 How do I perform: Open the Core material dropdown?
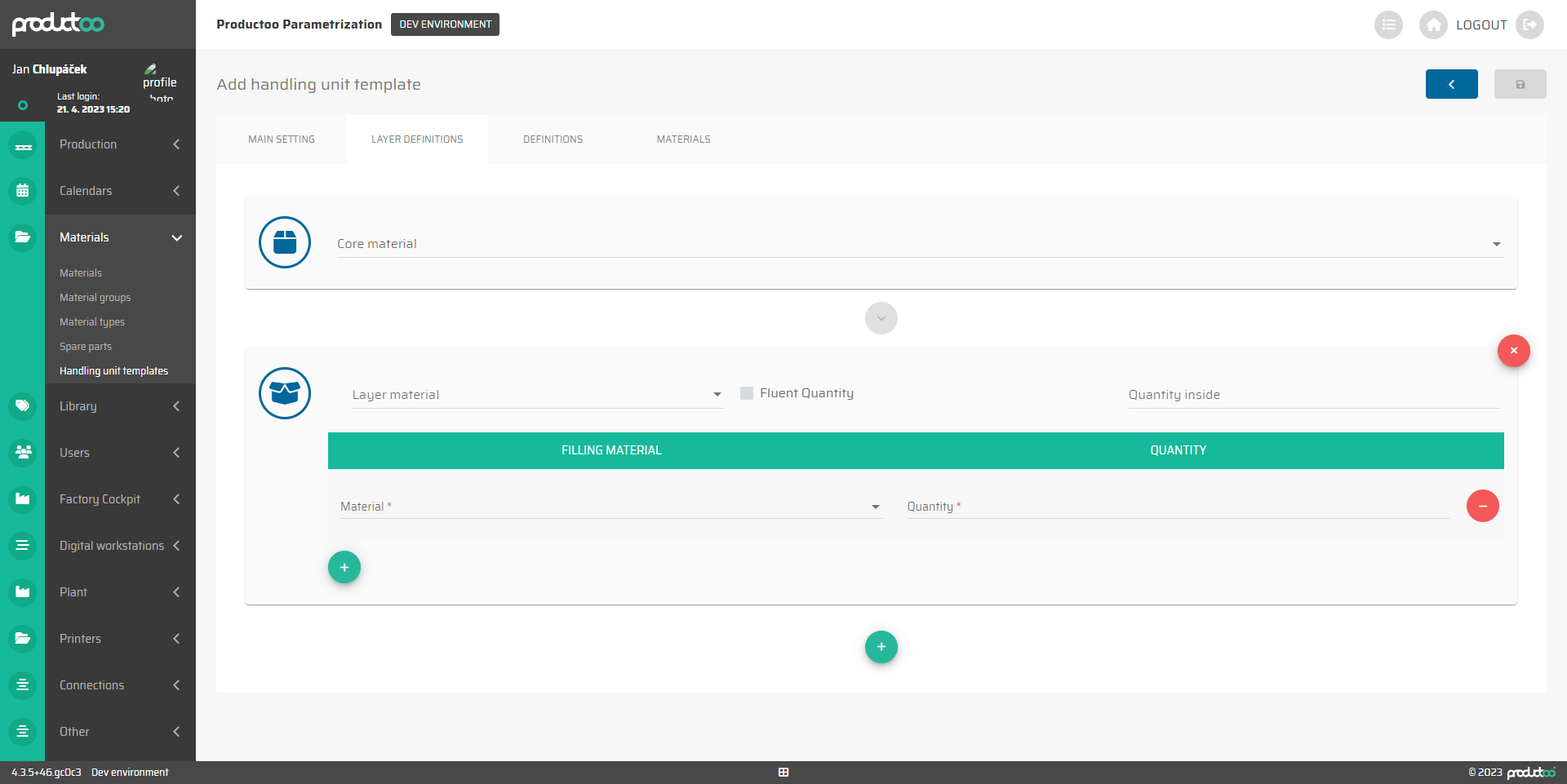pyautogui.click(x=919, y=244)
